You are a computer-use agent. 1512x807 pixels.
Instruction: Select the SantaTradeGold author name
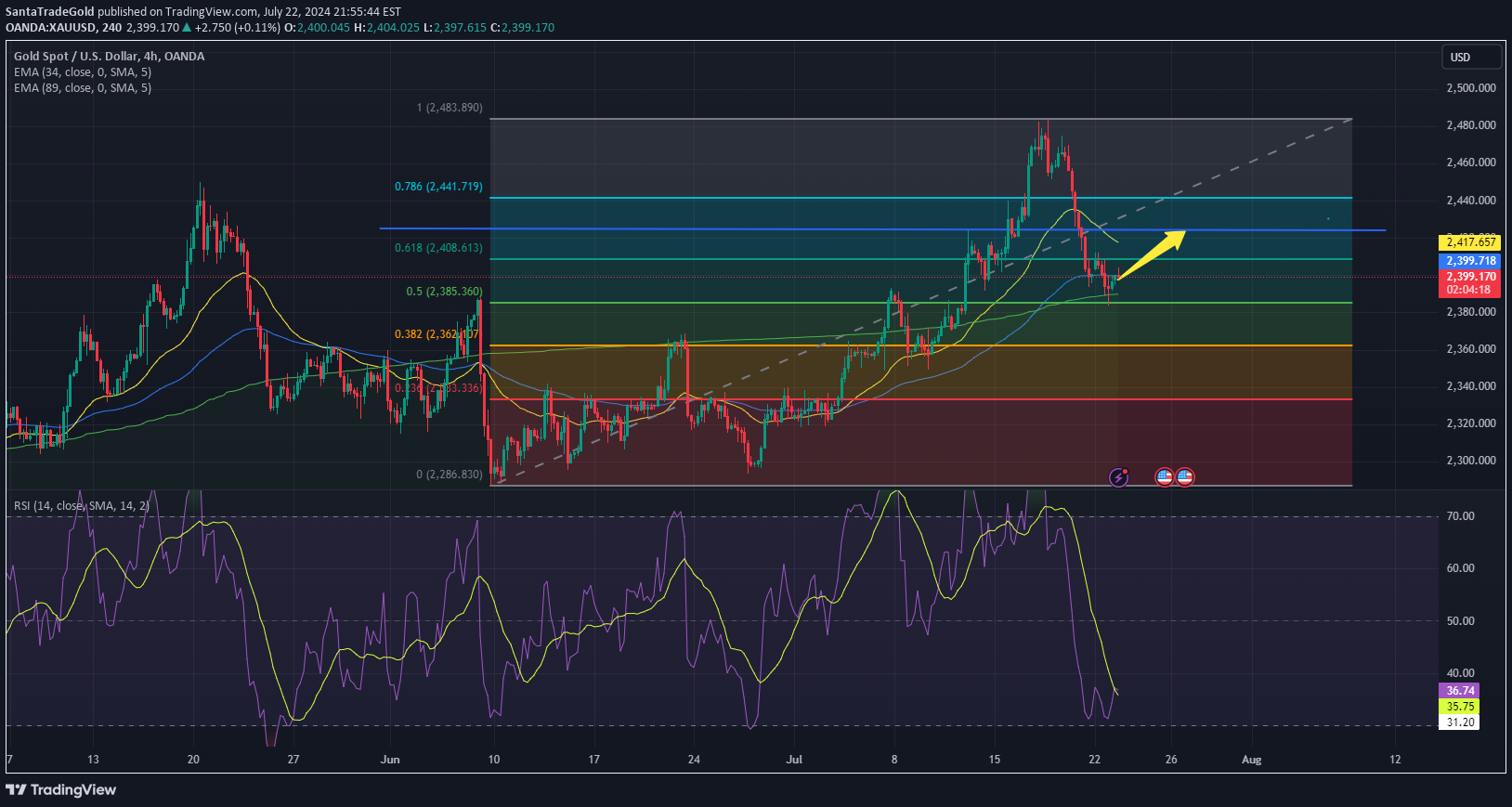(x=50, y=12)
